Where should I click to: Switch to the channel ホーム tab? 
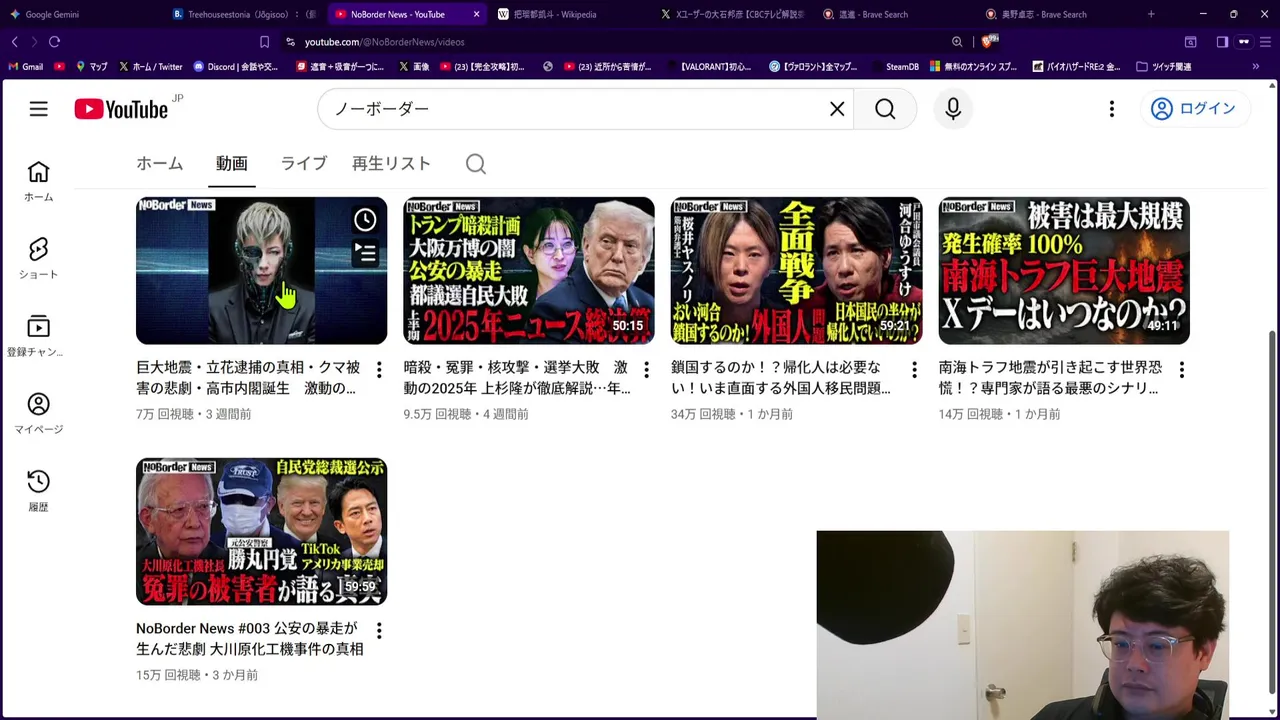click(x=160, y=163)
